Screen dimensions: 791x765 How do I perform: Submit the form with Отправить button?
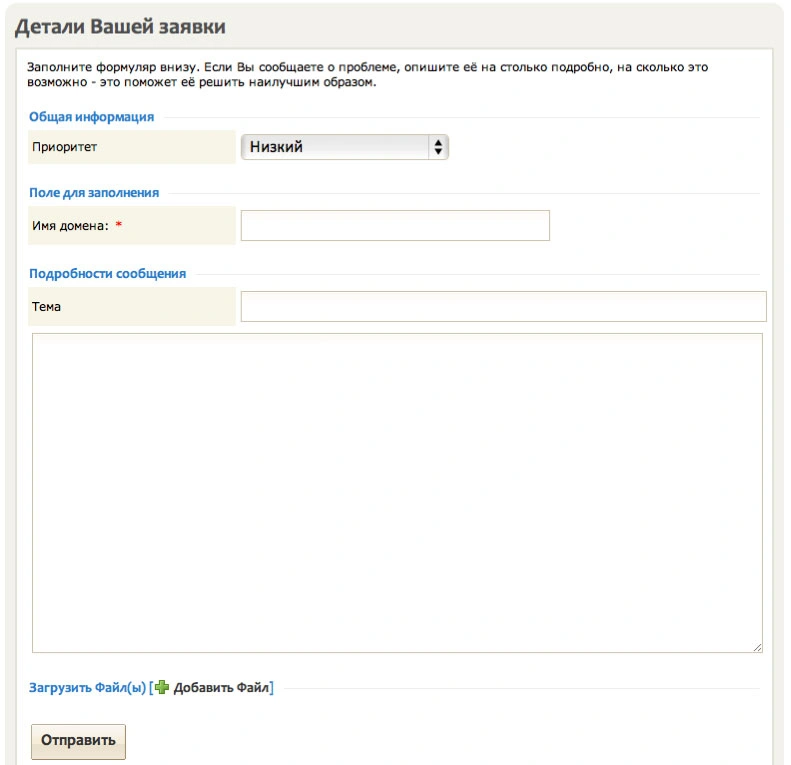coord(78,741)
